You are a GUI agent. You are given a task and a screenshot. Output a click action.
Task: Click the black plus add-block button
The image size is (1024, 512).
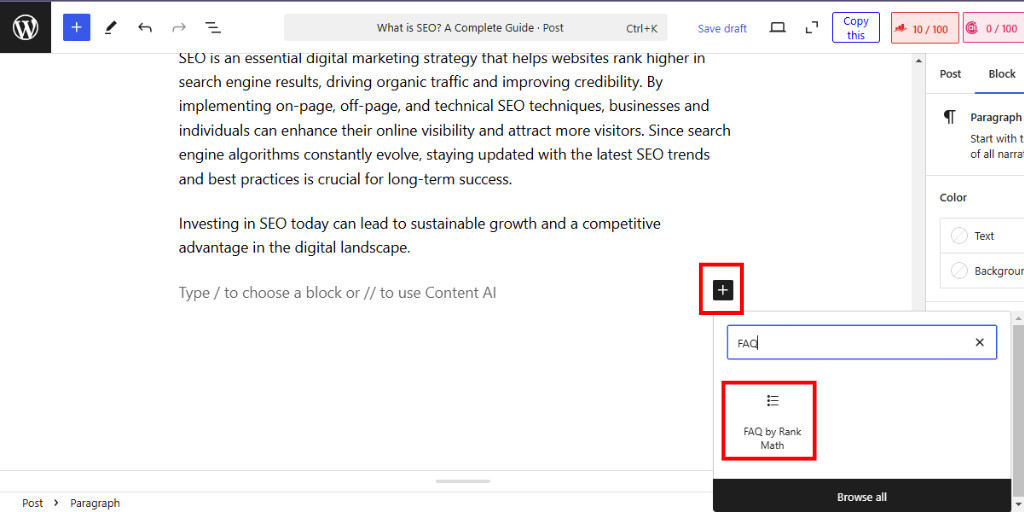pyautogui.click(x=722, y=290)
